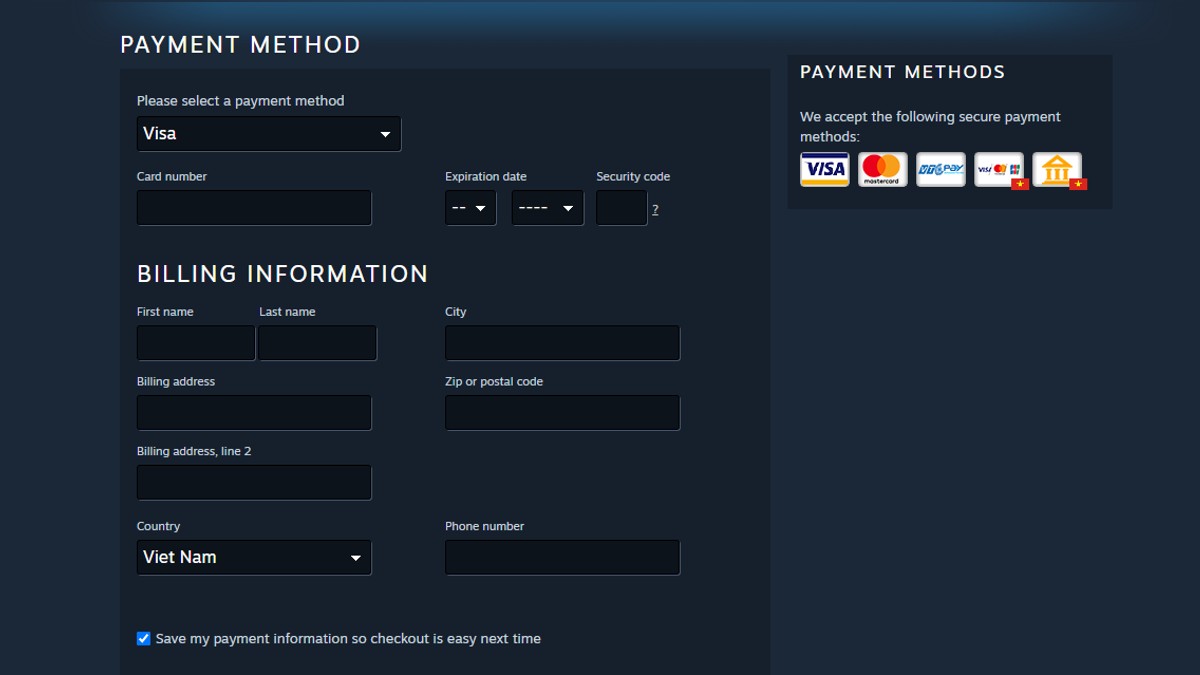The width and height of the screenshot is (1200, 675).
Task: Click the First name text box
Action: click(x=196, y=343)
